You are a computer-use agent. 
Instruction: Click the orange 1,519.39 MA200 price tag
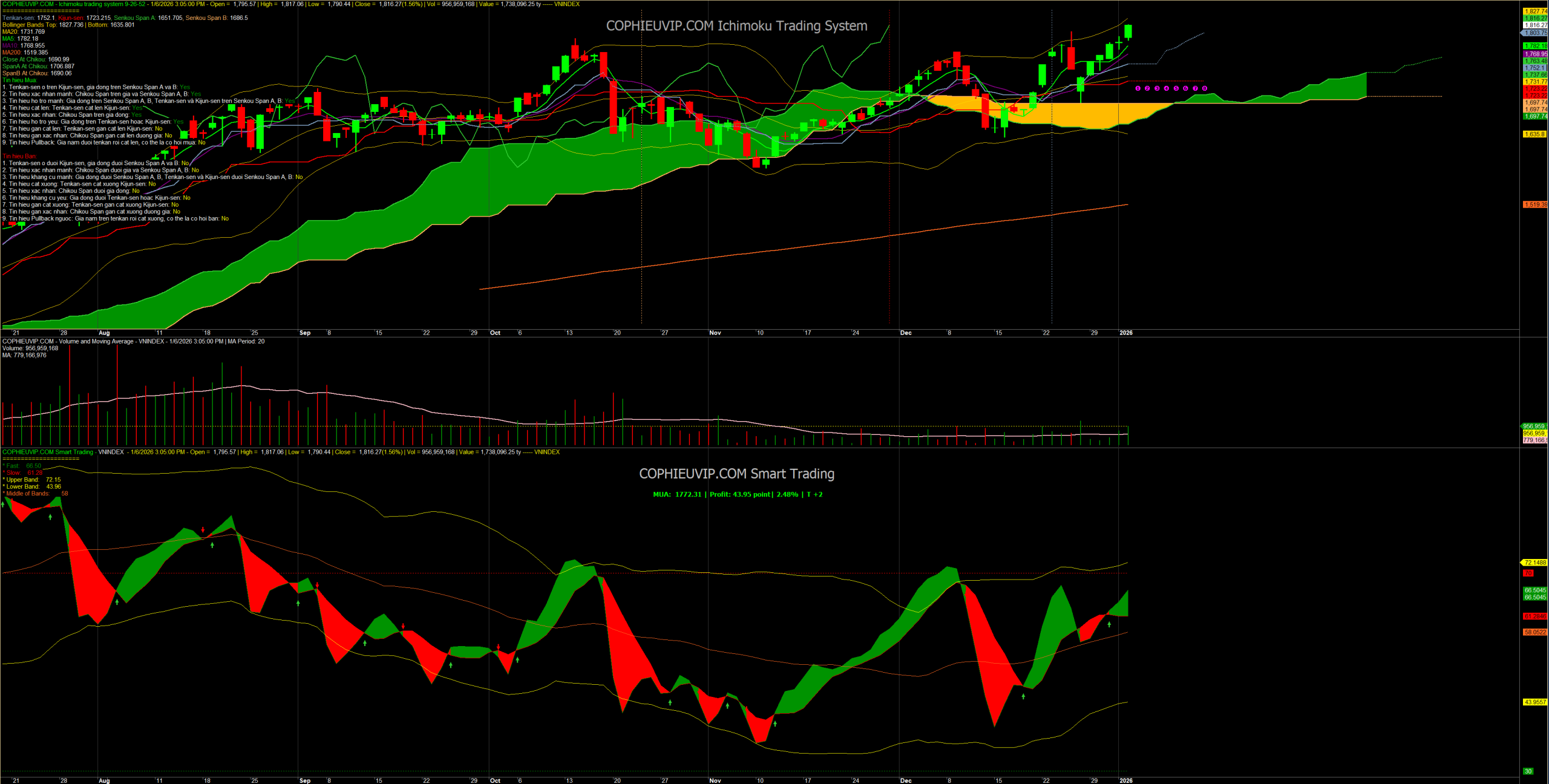[x=1535, y=204]
